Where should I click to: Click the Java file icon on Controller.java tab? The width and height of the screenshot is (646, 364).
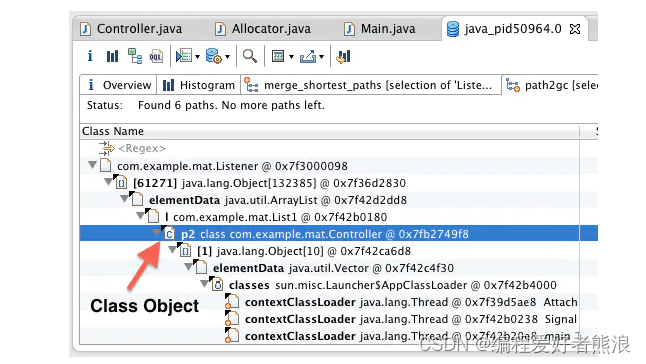point(86,29)
